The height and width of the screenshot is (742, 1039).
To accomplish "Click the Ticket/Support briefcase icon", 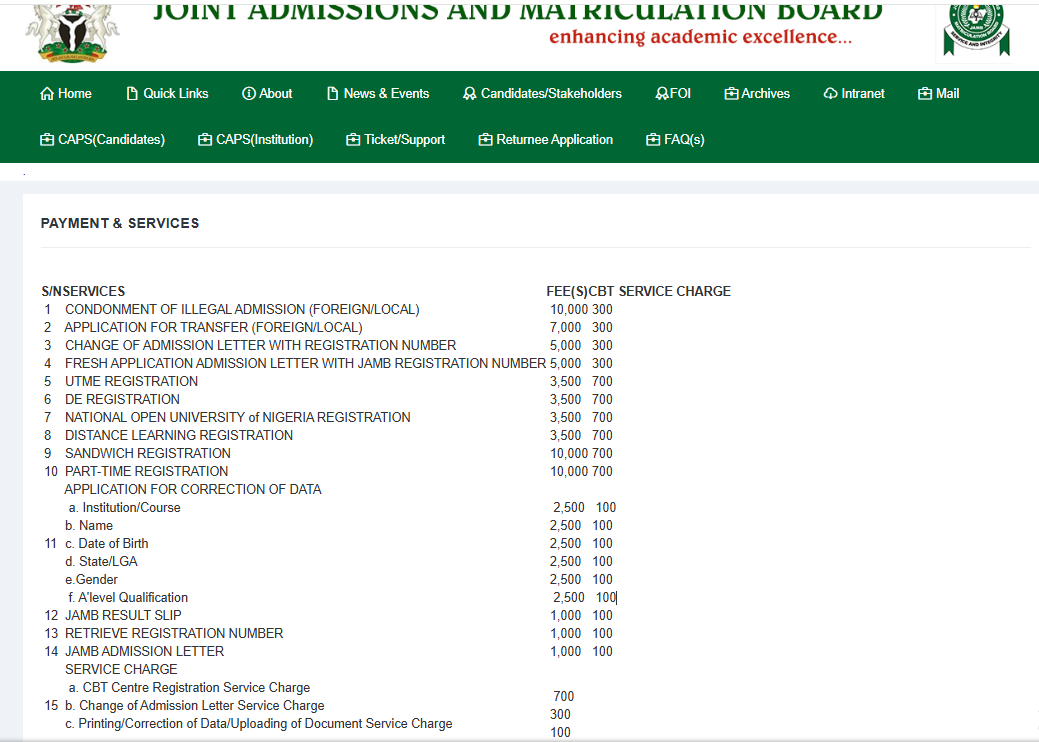I will pyautogui.click(x=353, y=140).
